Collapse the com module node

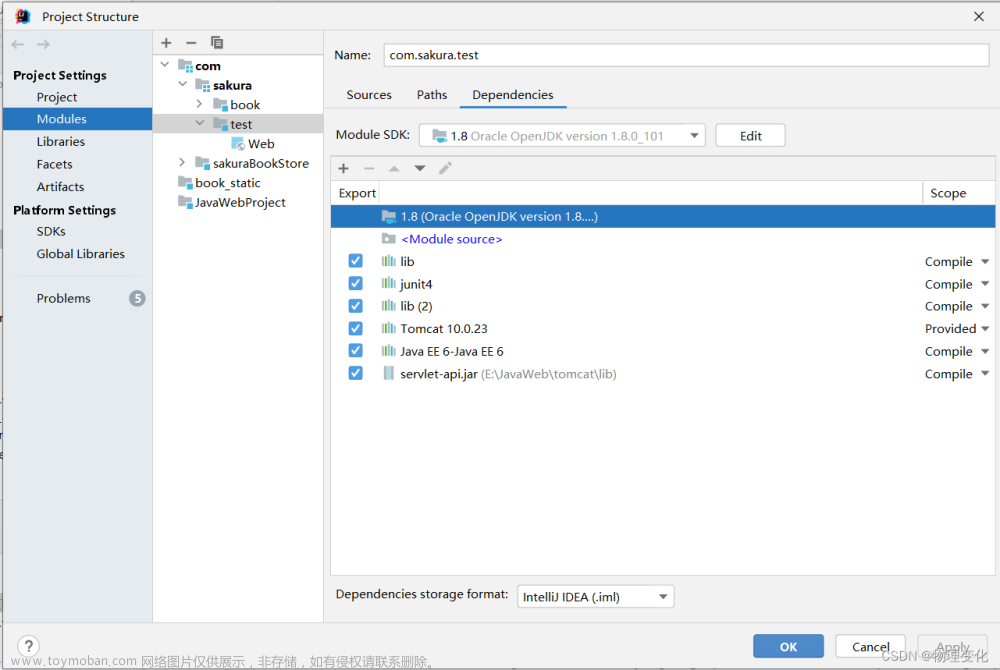point(165,64)
